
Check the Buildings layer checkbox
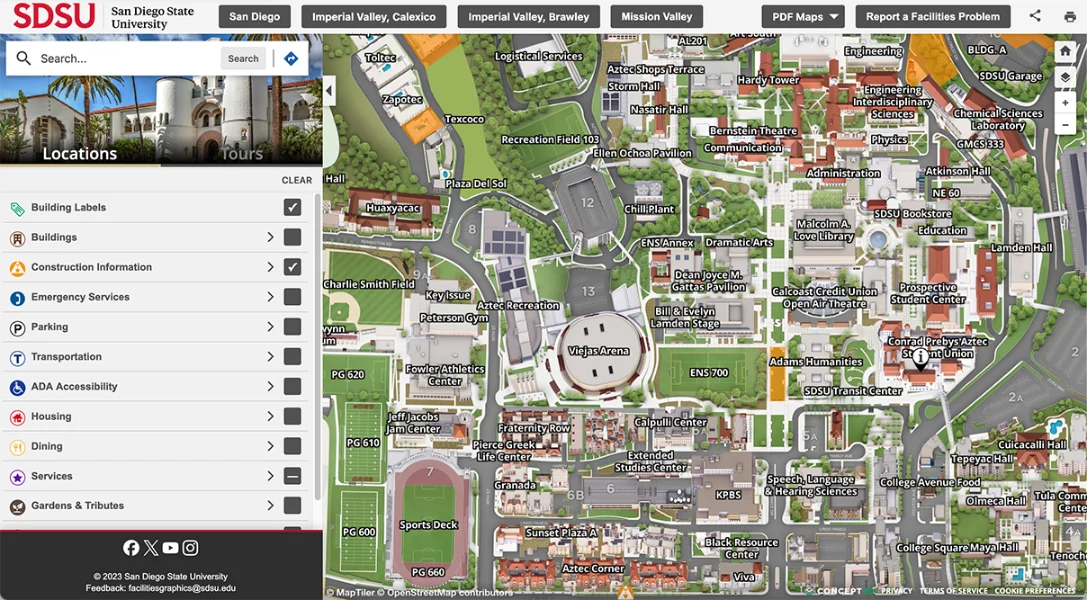pyautogui.click(x=293, y=237)
